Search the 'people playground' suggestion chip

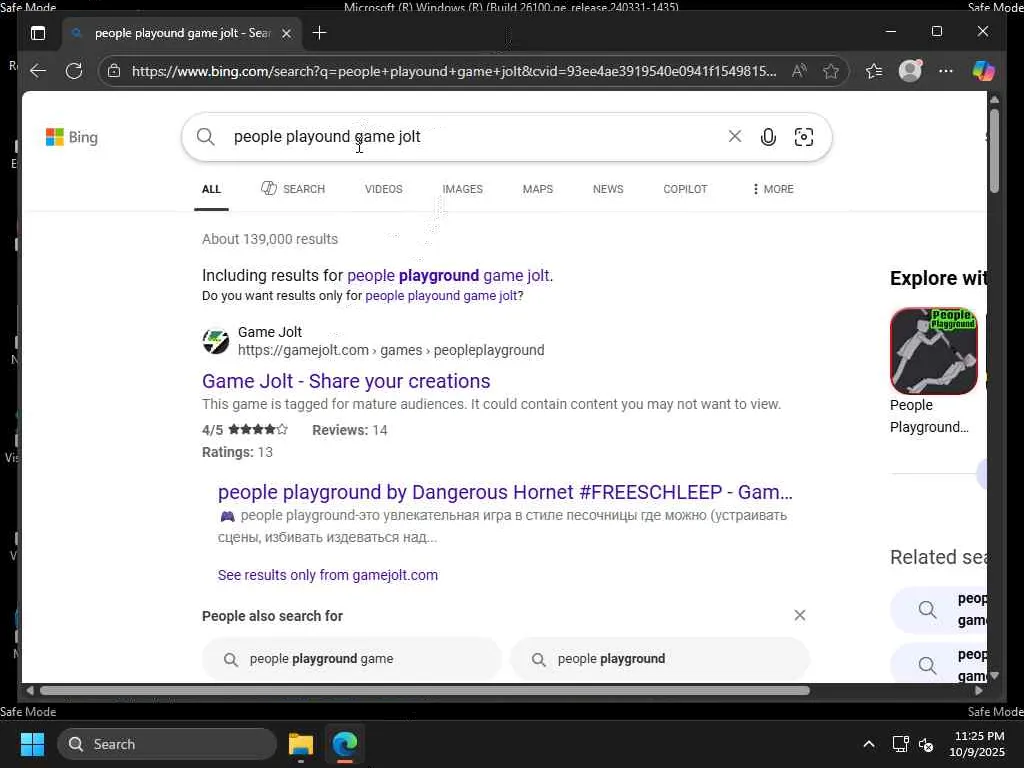coord(660,659)
